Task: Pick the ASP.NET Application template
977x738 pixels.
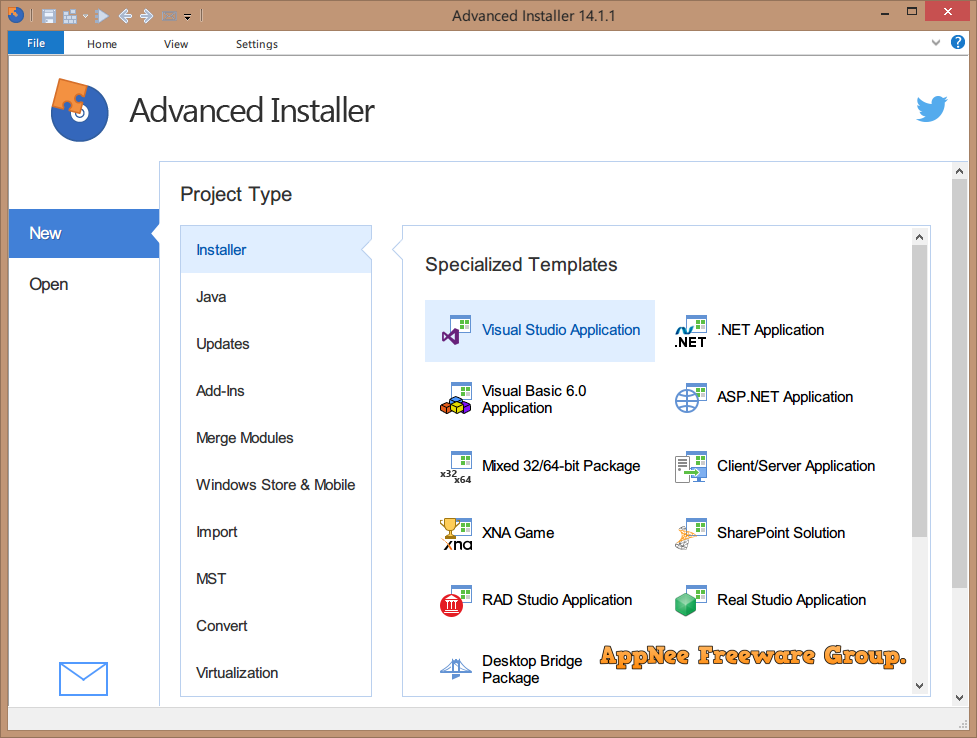Action: pos(764,398)
